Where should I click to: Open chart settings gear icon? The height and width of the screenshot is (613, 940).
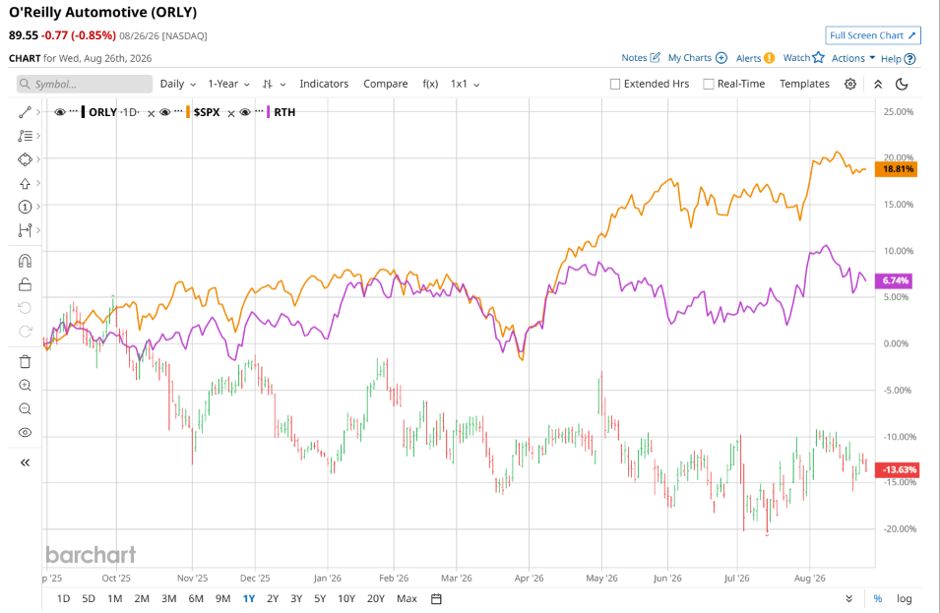tap(850, 84)
